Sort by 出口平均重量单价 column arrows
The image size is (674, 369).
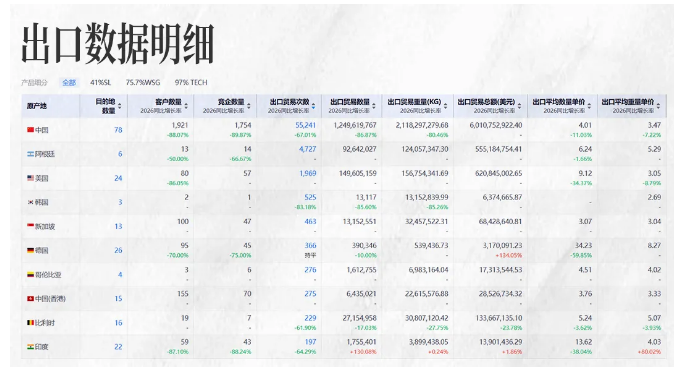[x=658, y=106]
